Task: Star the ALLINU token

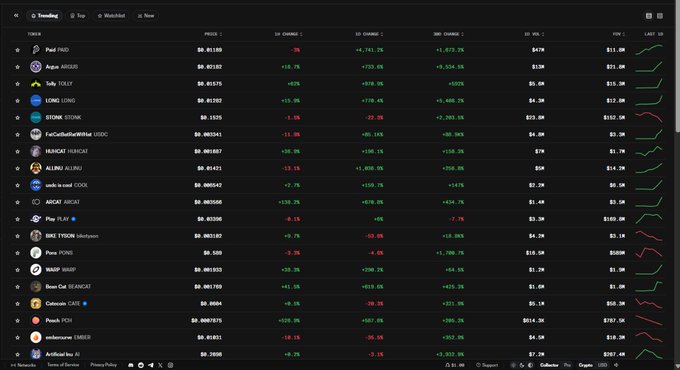Action: coord(17,168)
